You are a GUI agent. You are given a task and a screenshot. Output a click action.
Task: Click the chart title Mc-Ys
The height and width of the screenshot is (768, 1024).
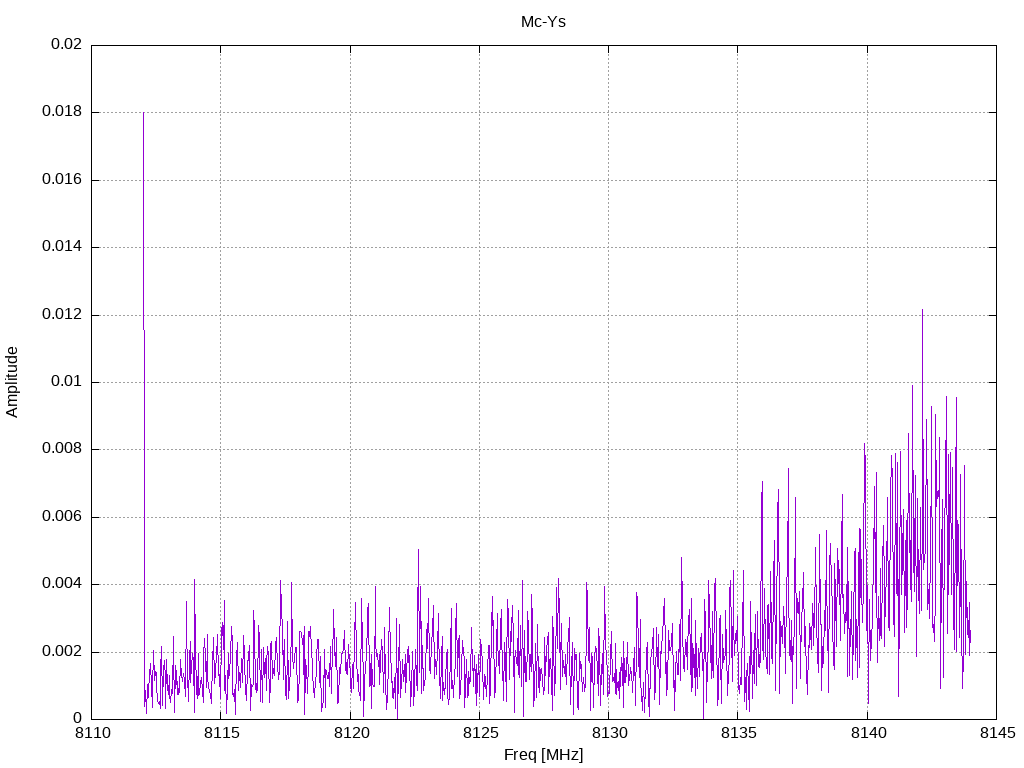point(543,21)
